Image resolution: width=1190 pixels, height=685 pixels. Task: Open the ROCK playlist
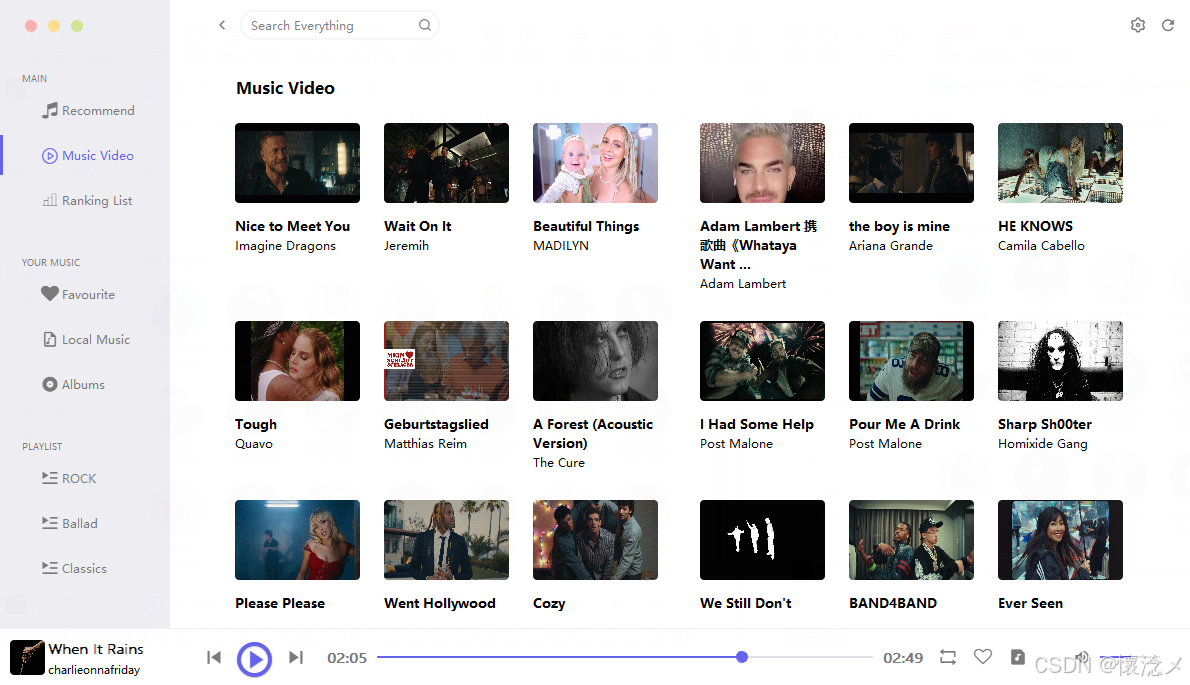[69, 479]
